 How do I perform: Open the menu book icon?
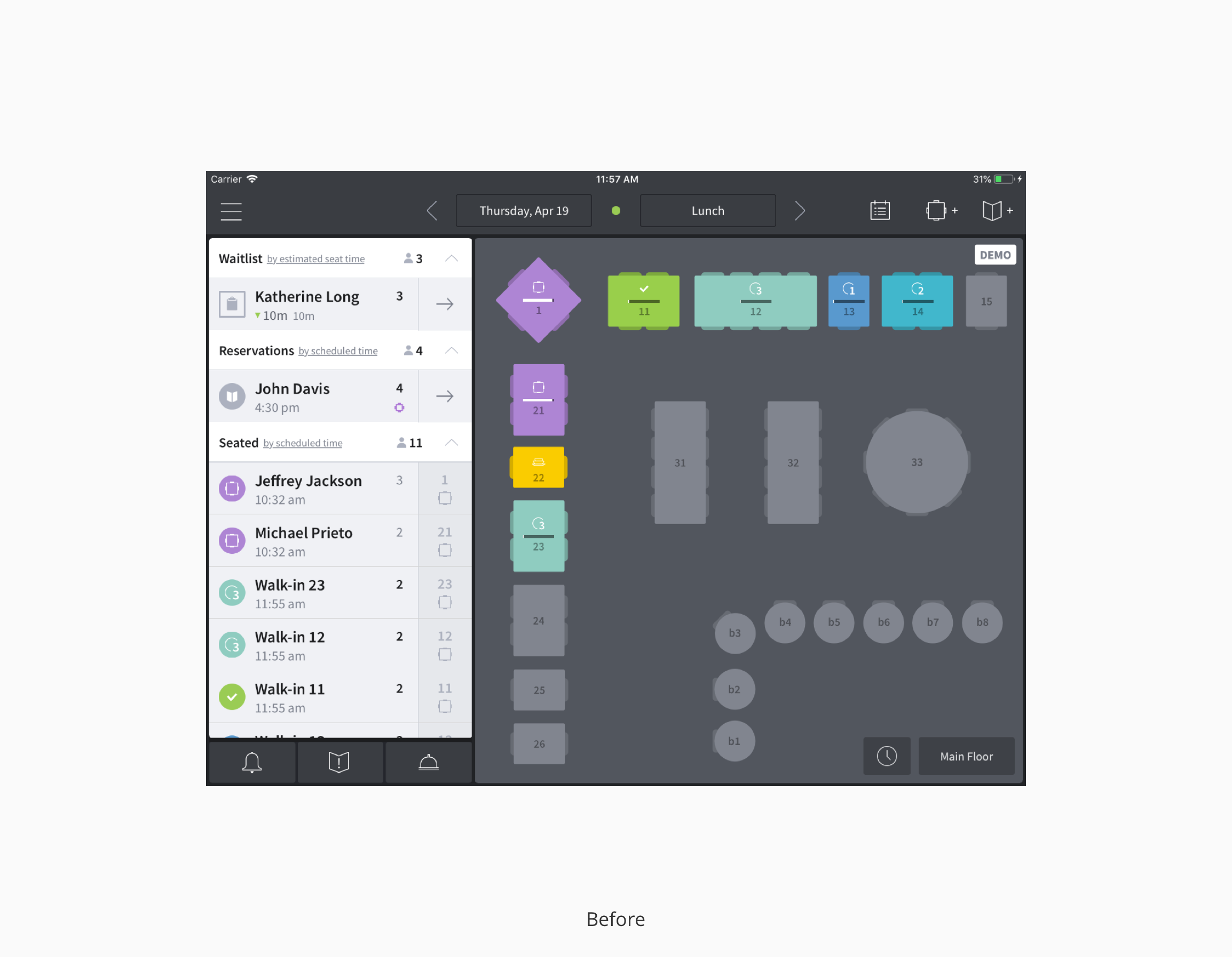click(x=993, y=210)
